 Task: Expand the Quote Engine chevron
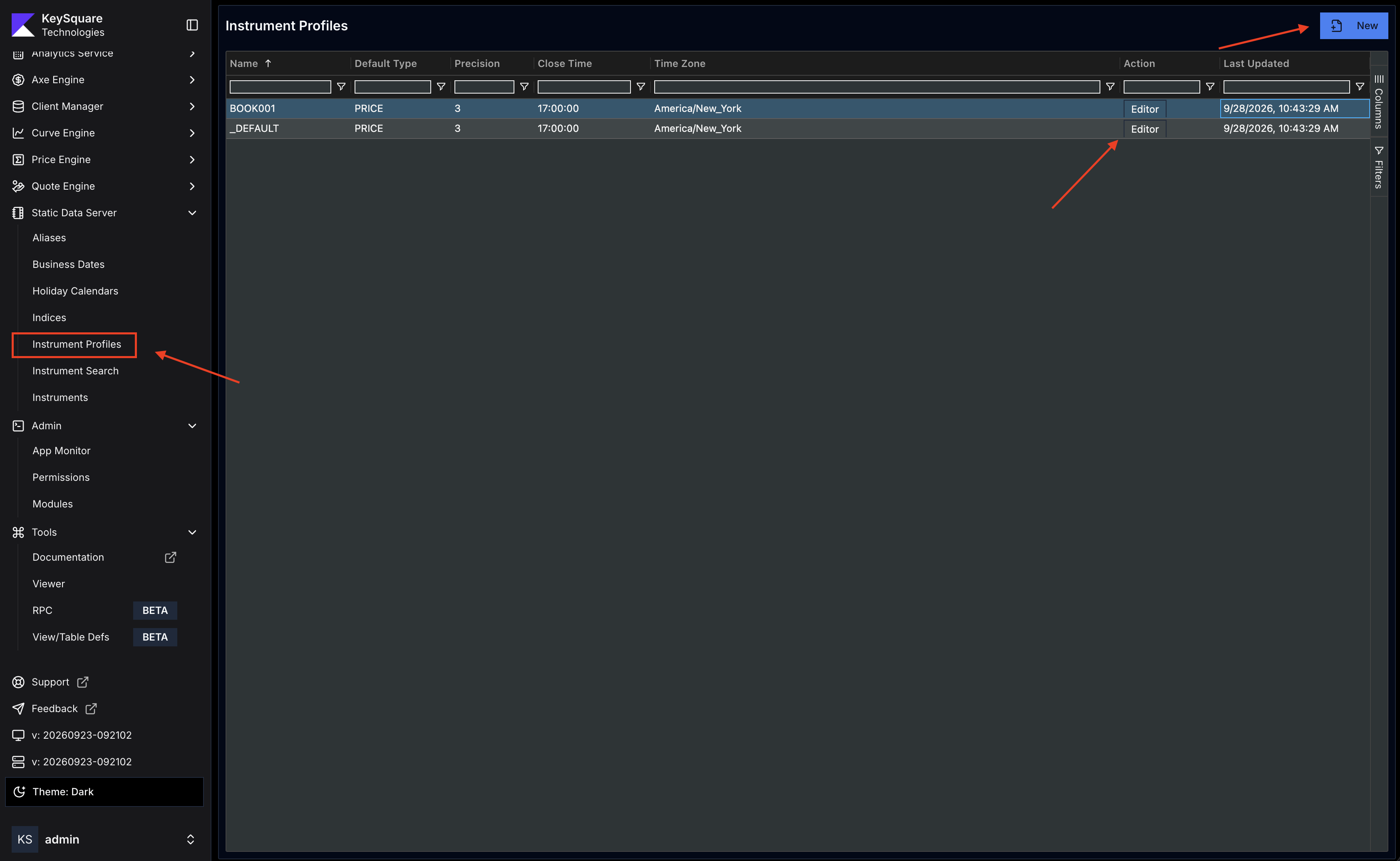[x=192, y=186]
